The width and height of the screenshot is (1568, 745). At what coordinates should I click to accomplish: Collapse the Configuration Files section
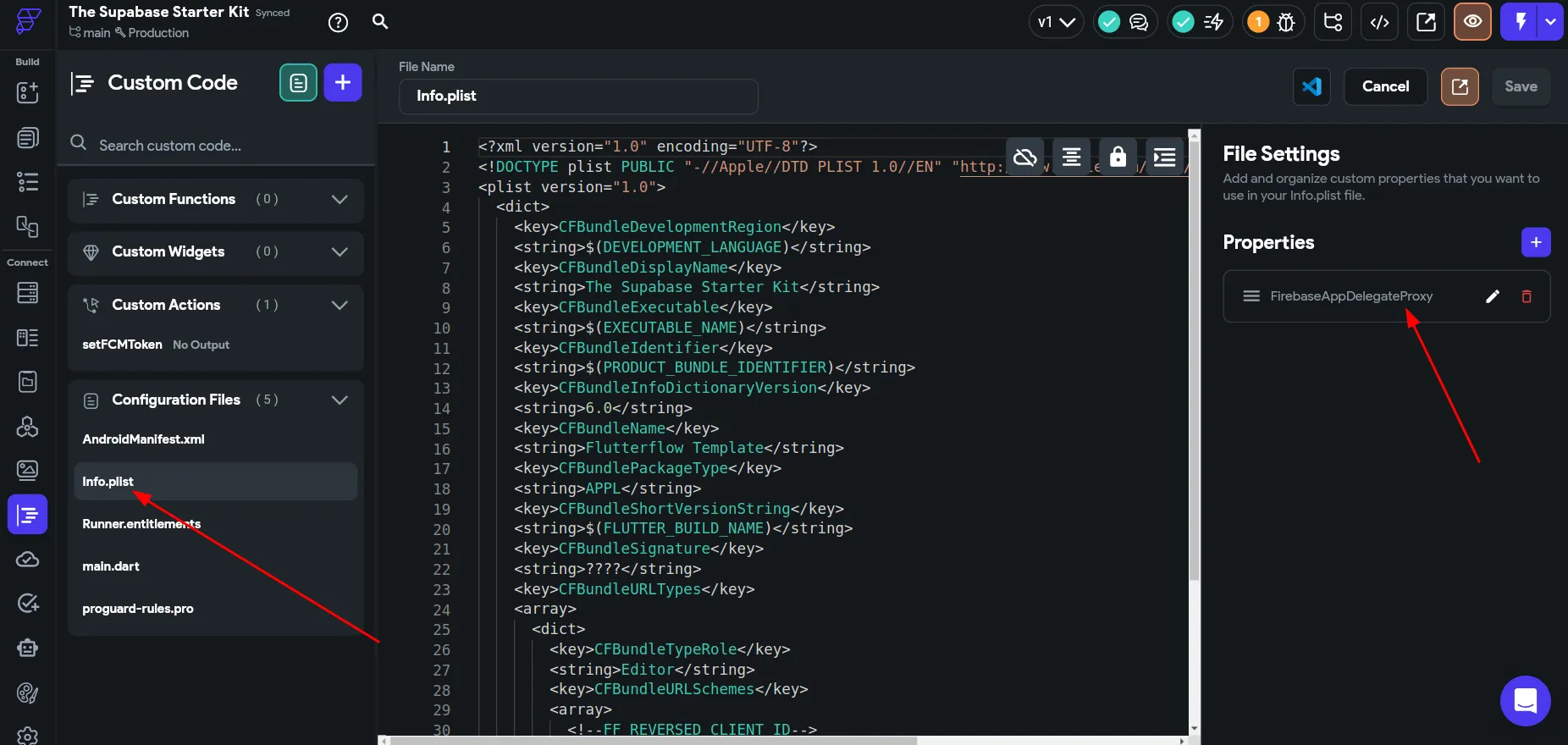click(x=340, y=400)
